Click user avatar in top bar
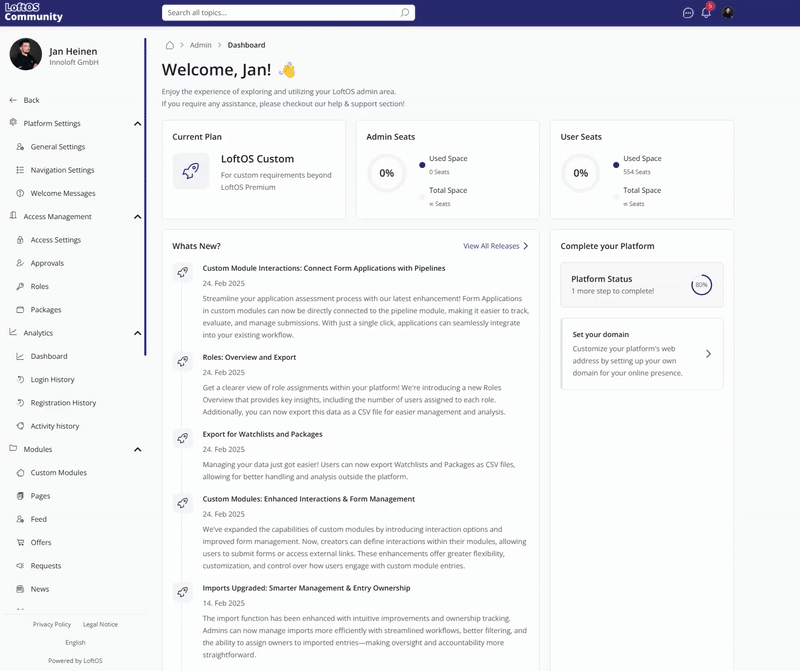The width and height of the screenshot is (800, 671). pos(728,13)
